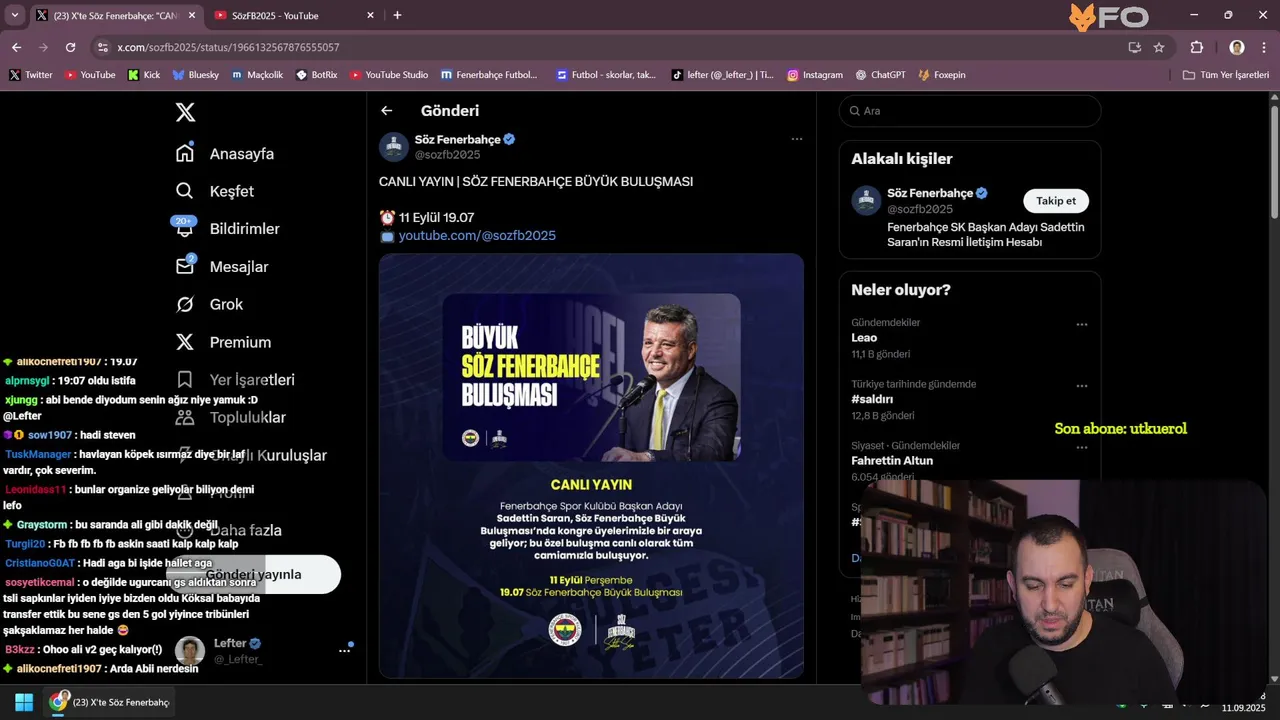Image resolution: width=1280 pixels, height=720 pixels.
Task: Close the SözFB2025 YouTube tab
Action: point(370,15)
